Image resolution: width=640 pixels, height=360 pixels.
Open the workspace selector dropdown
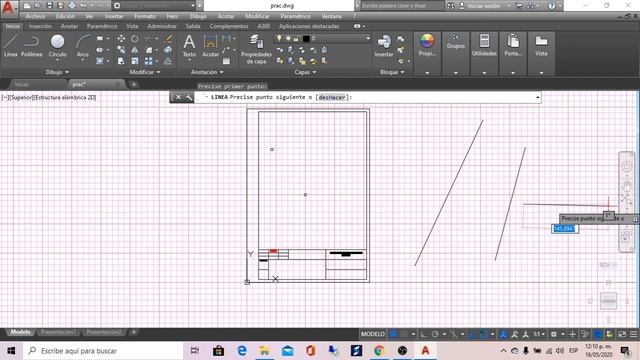pyautogui.click(x=193, y=6)
